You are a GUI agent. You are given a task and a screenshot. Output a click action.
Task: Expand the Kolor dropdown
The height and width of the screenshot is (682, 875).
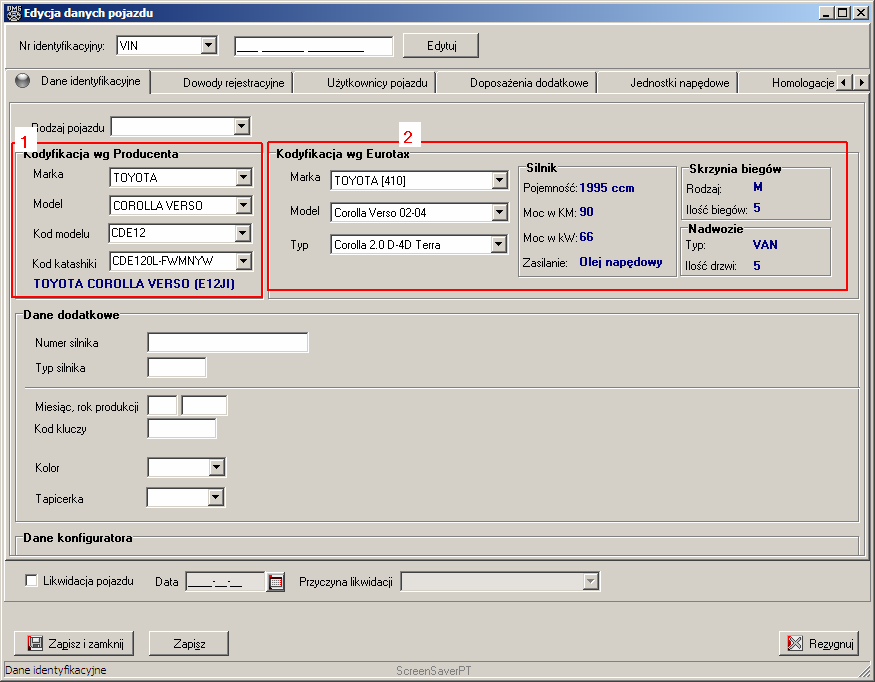tap(217, 467)
